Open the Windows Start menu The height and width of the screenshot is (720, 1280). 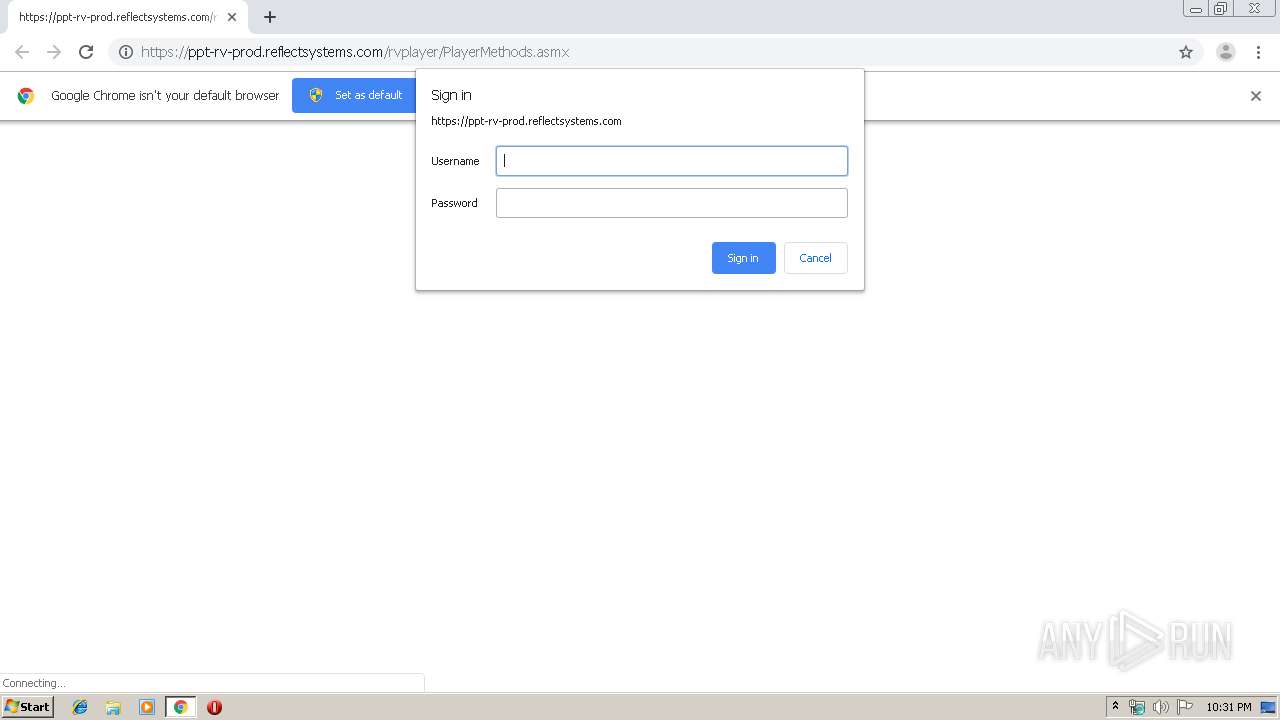27,706
